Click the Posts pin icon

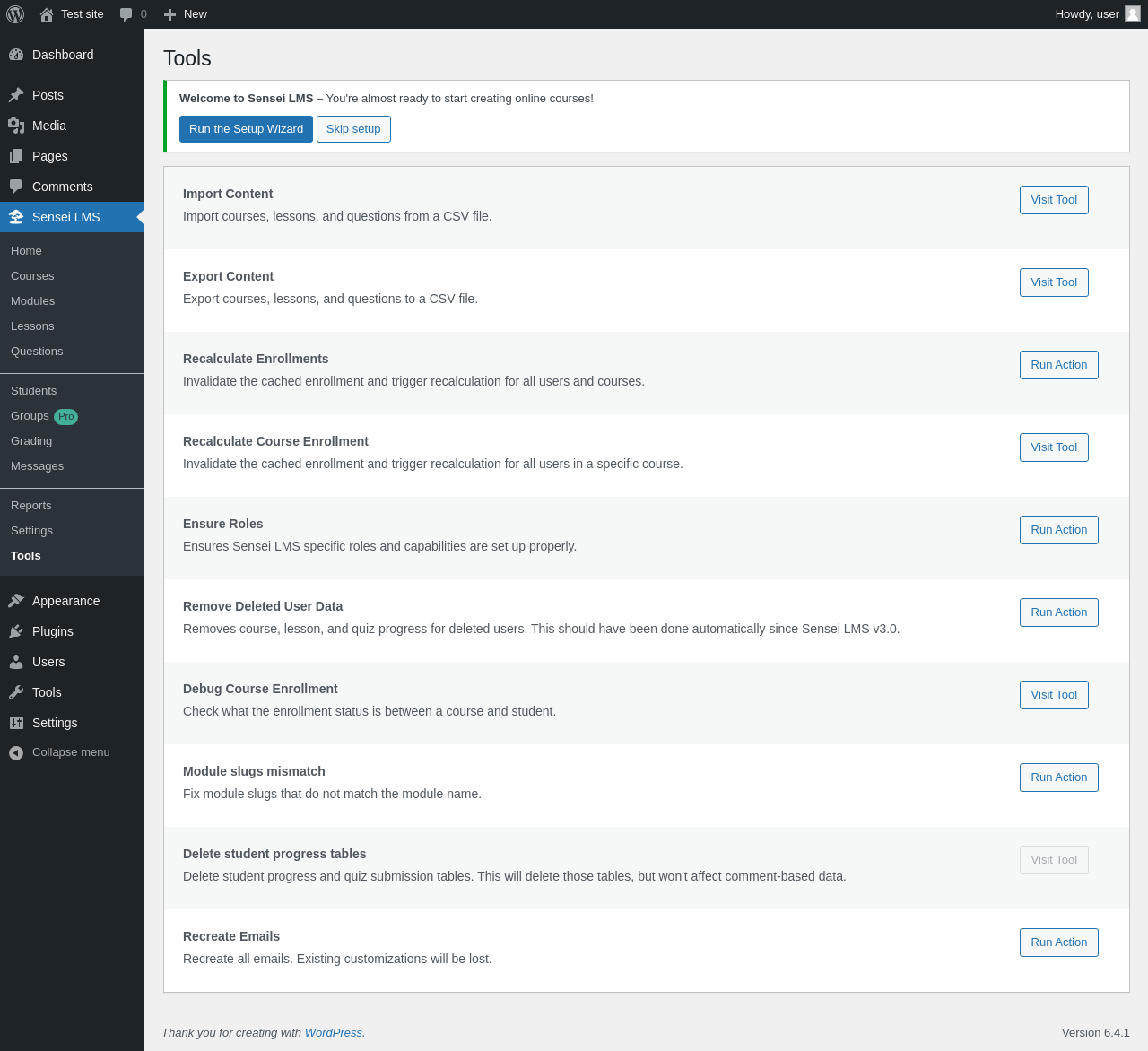16,95
